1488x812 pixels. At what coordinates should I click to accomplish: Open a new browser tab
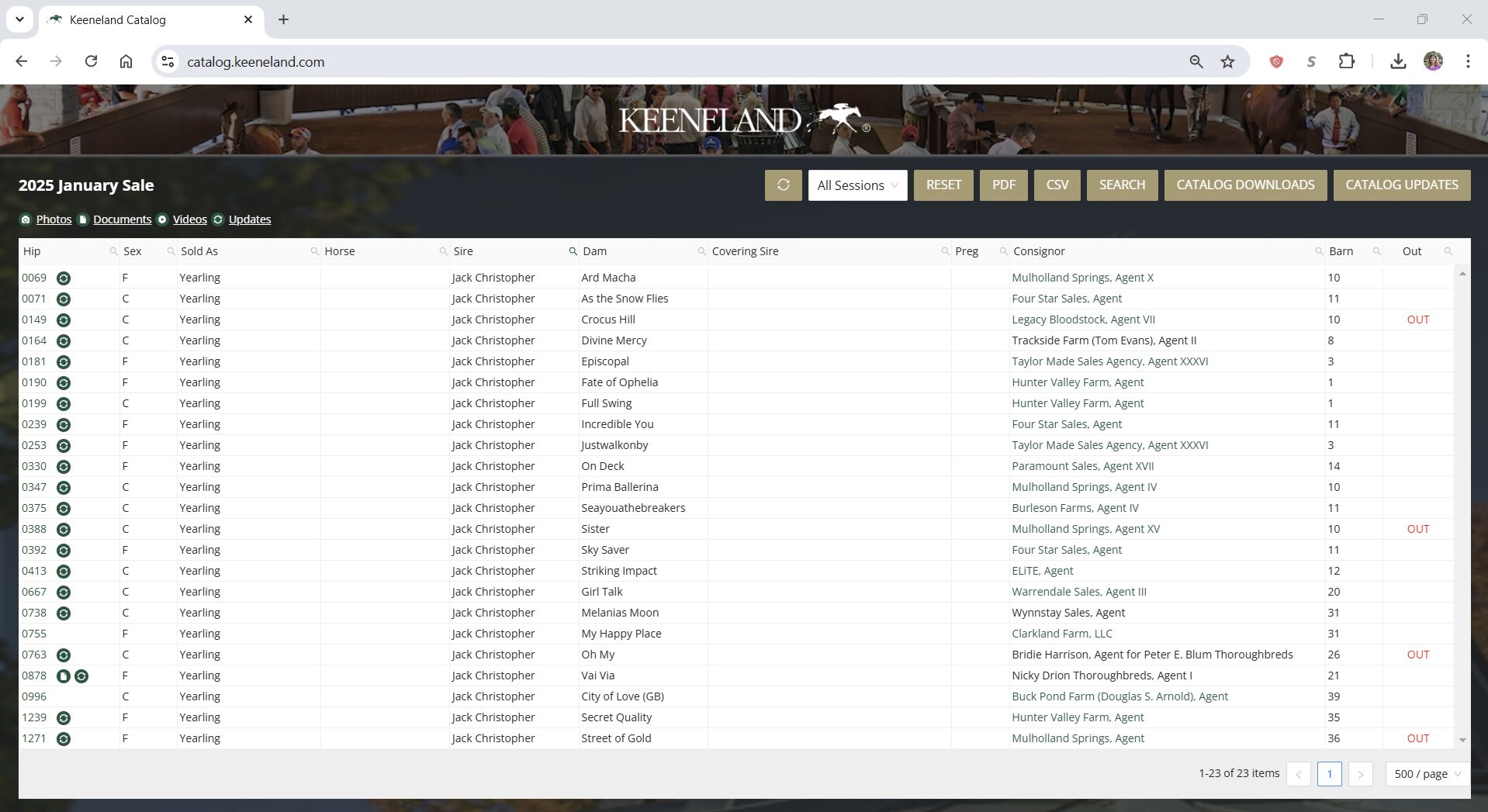(283, 19)
